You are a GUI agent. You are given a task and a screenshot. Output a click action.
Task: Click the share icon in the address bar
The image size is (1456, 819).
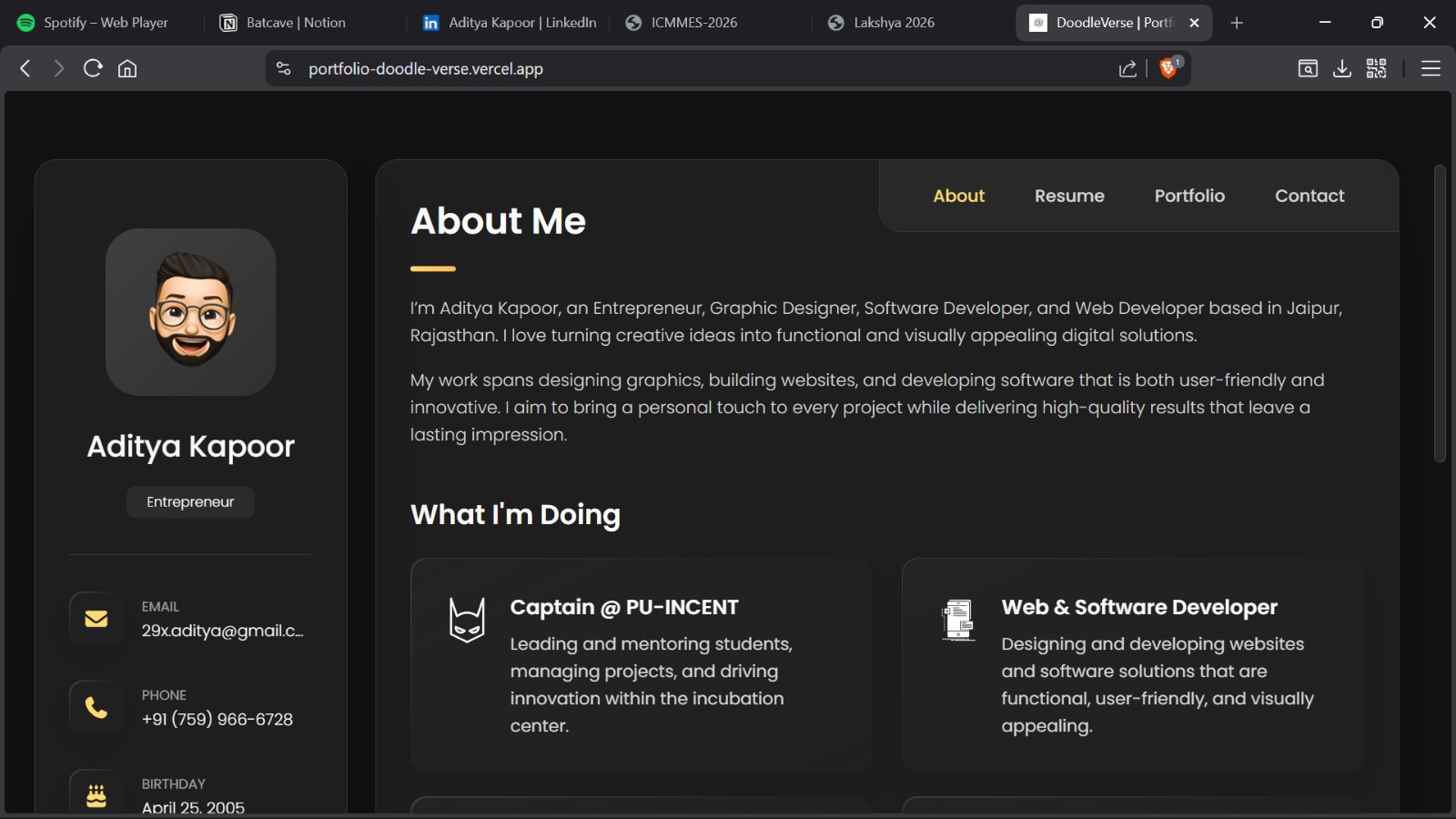click(x=1127, y=67)
